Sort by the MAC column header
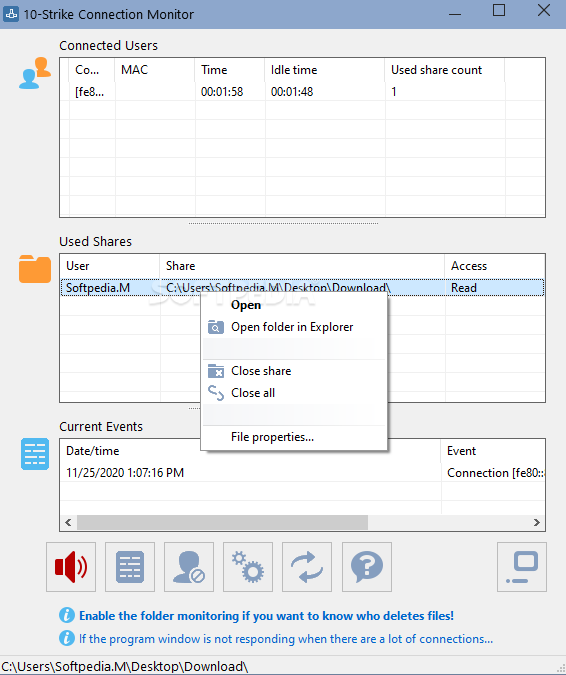Screen dimensions: 566x675 pos(155,70)
